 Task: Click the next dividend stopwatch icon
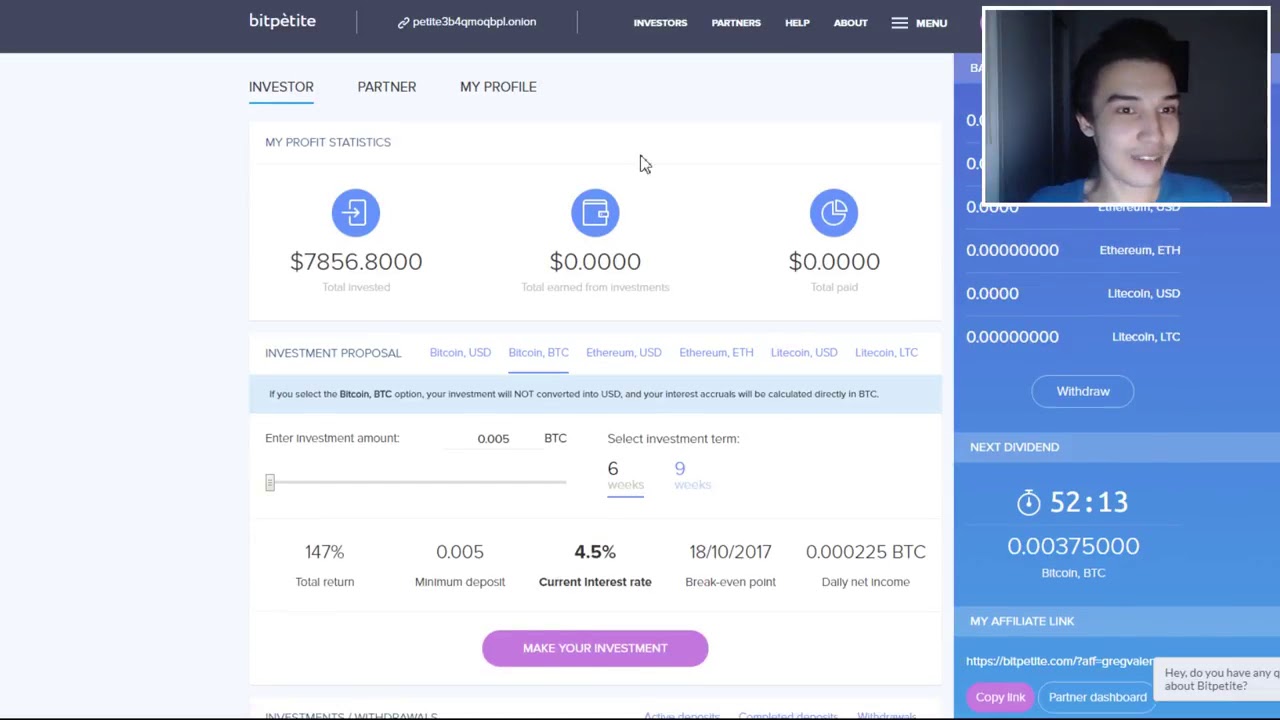tap(1029, 502)
